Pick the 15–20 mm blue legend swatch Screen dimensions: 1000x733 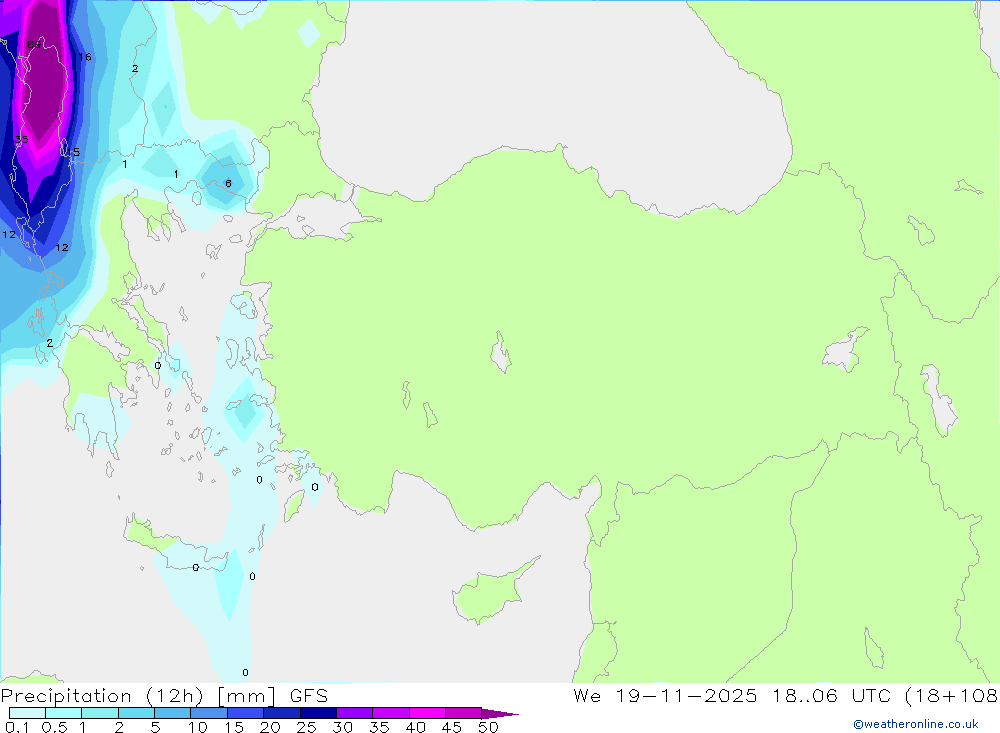[x=245, y=713]
